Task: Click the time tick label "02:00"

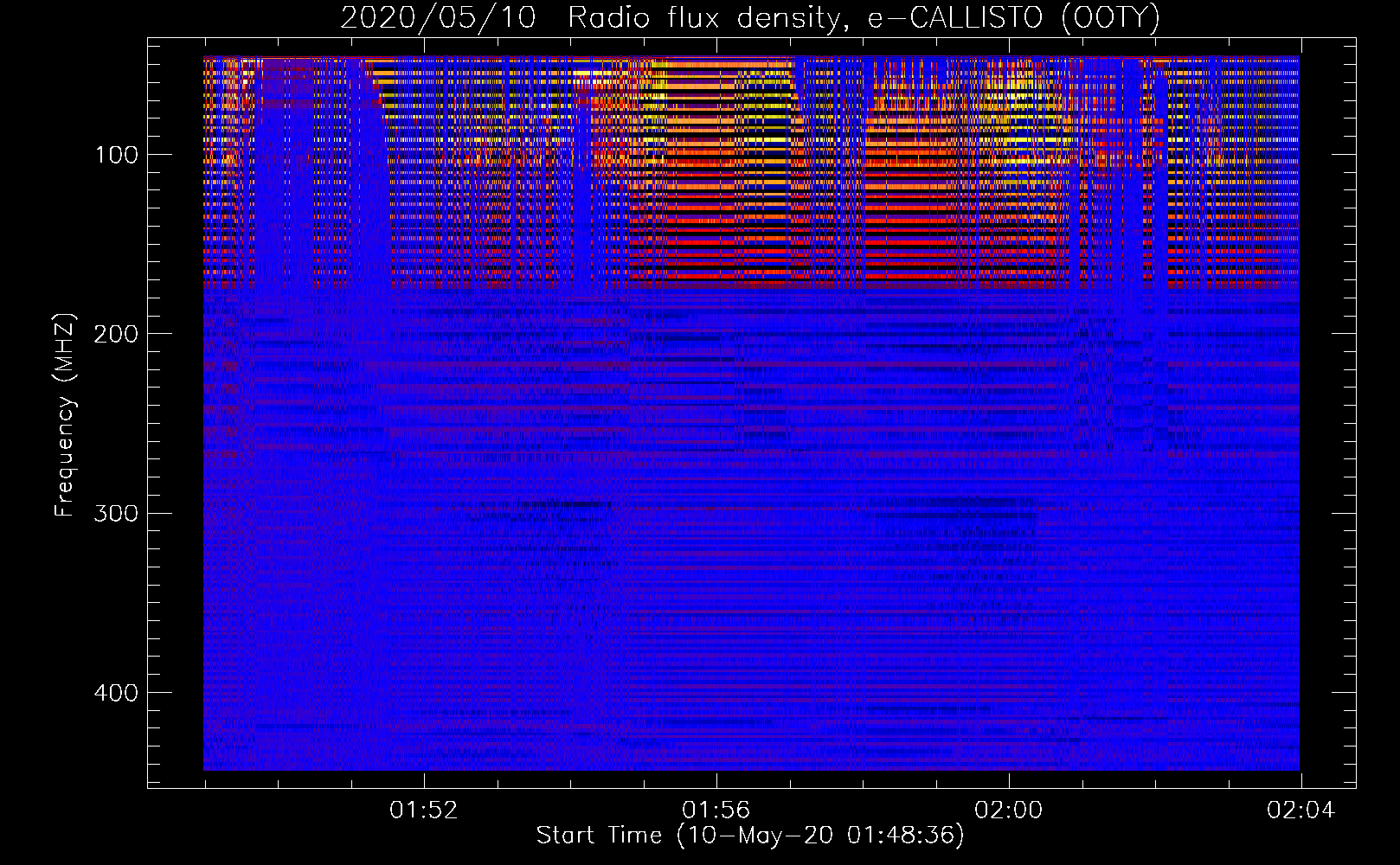Action: click(1008, 811)
